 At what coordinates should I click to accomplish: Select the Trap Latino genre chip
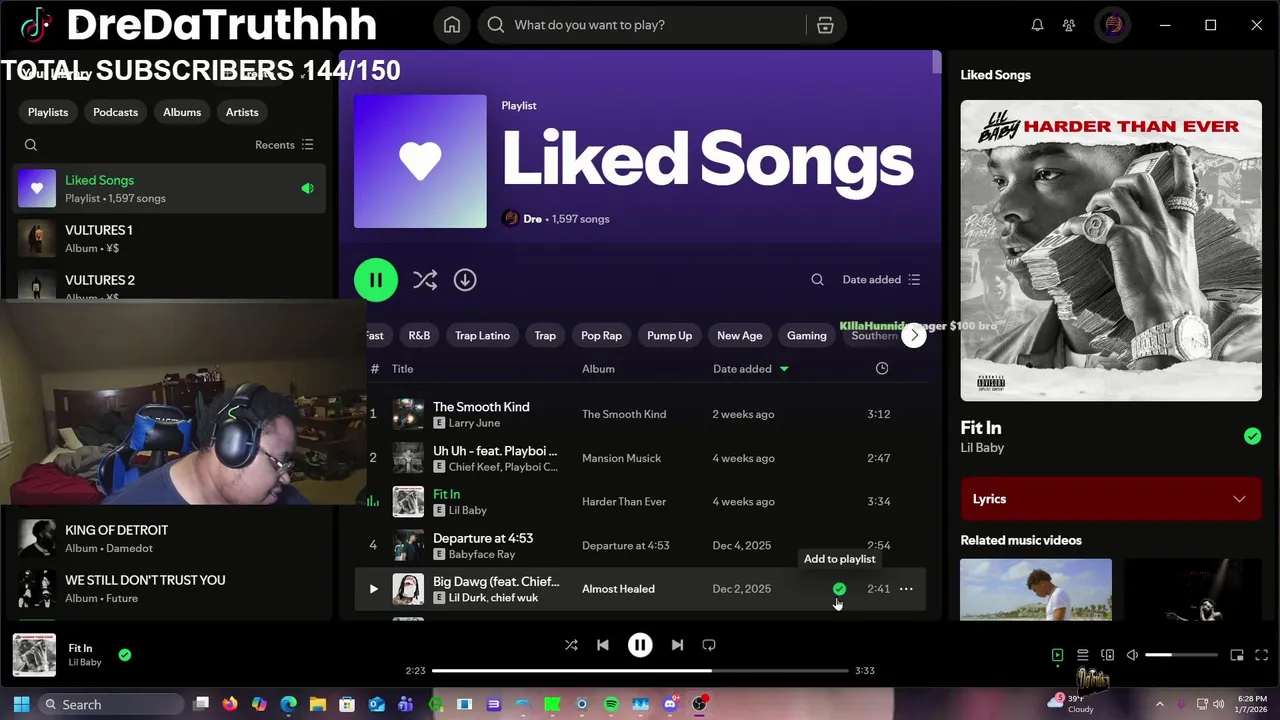483,336
